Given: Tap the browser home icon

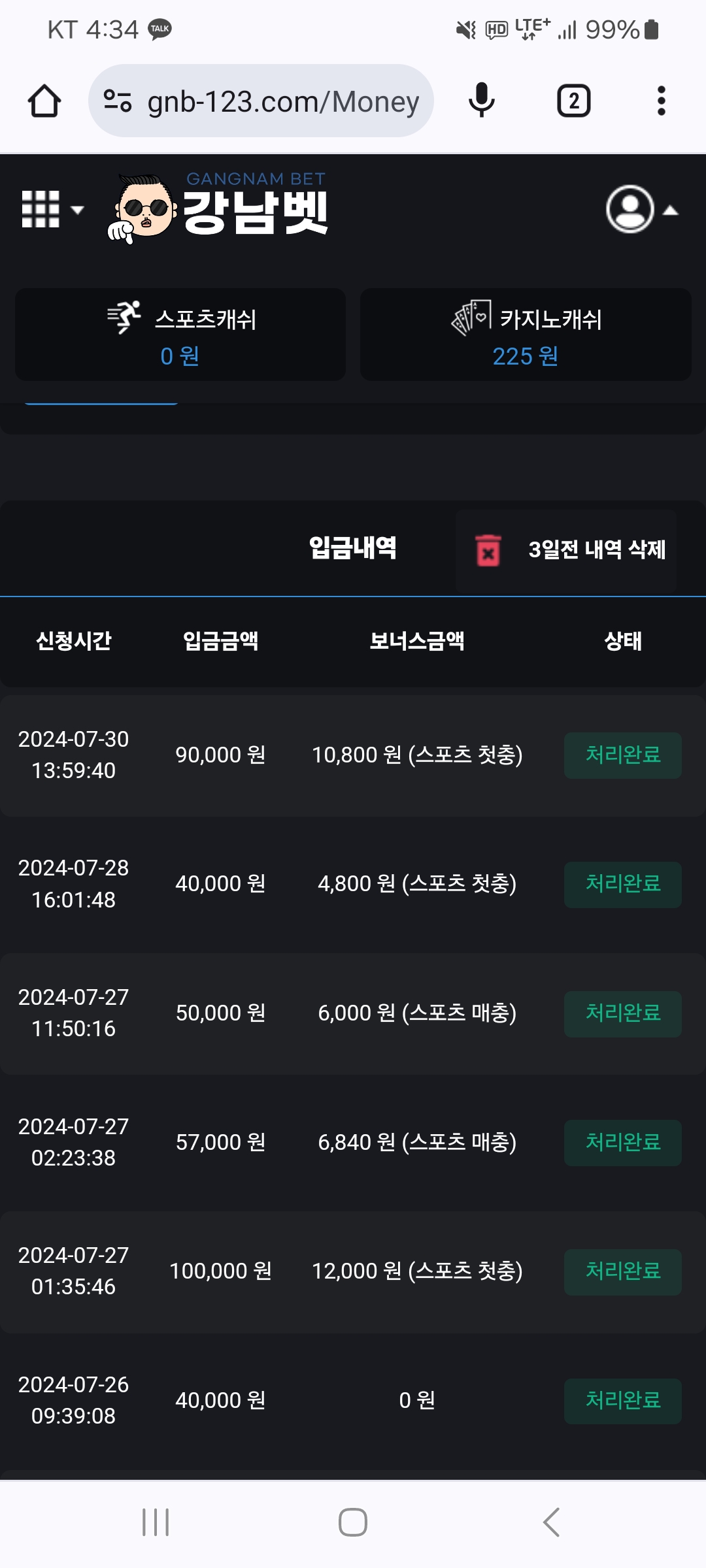Looking at the screenshot, I should pos(44,101).
